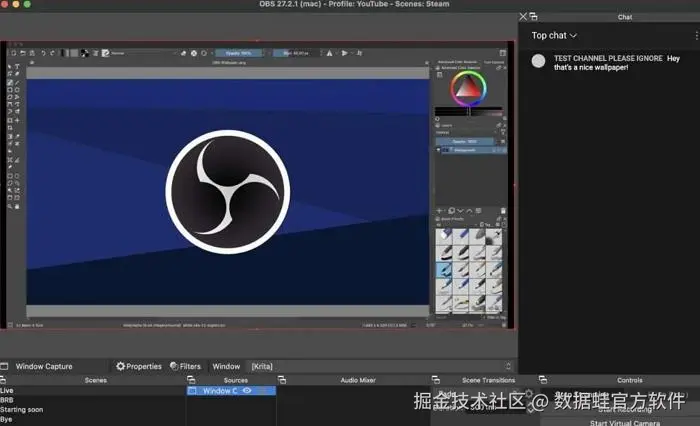Float the Controls dock via its icon
The image size is (700, 426).
[x=543, y=380]
